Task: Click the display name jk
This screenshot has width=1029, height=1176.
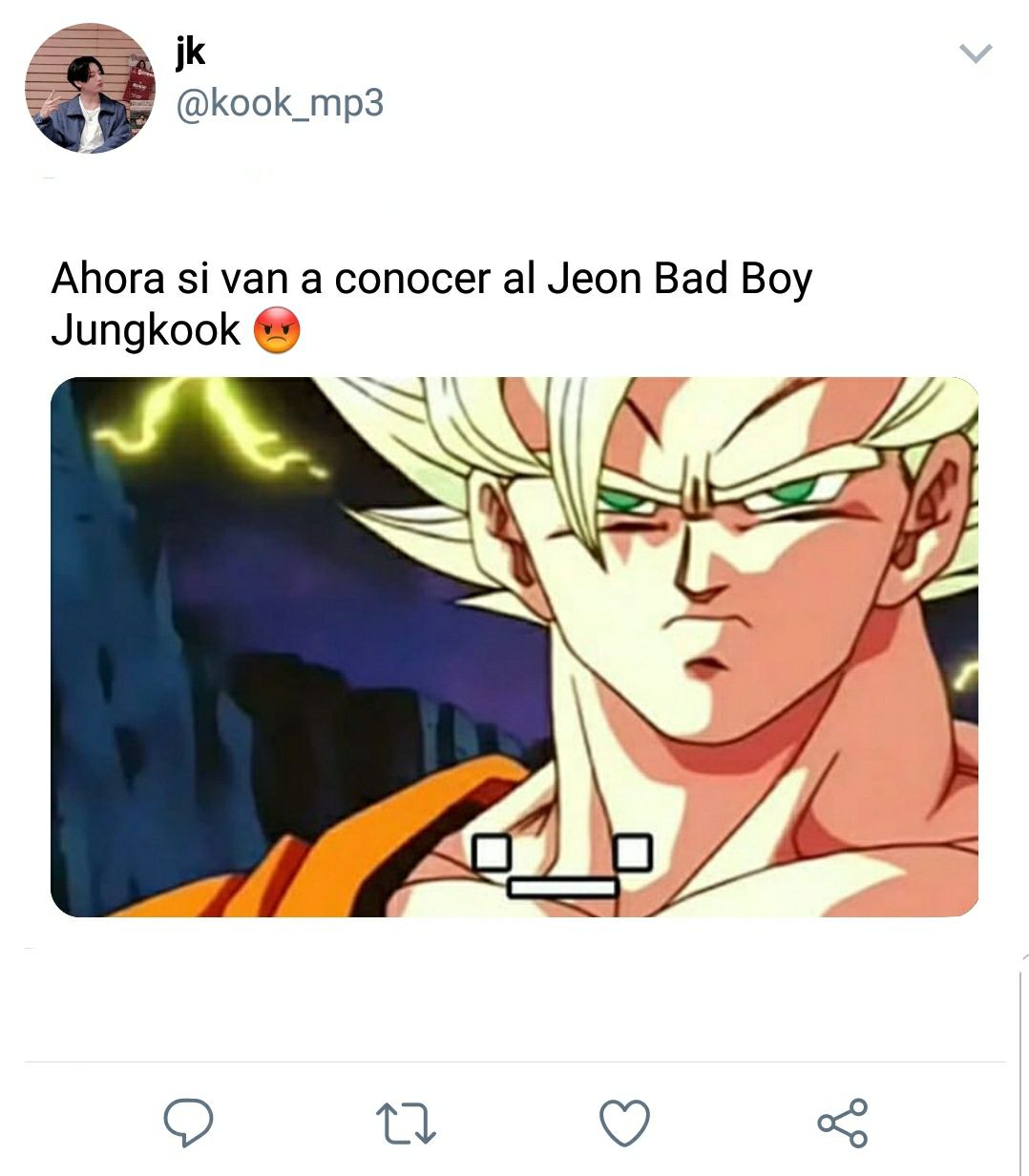Action: 191,52
